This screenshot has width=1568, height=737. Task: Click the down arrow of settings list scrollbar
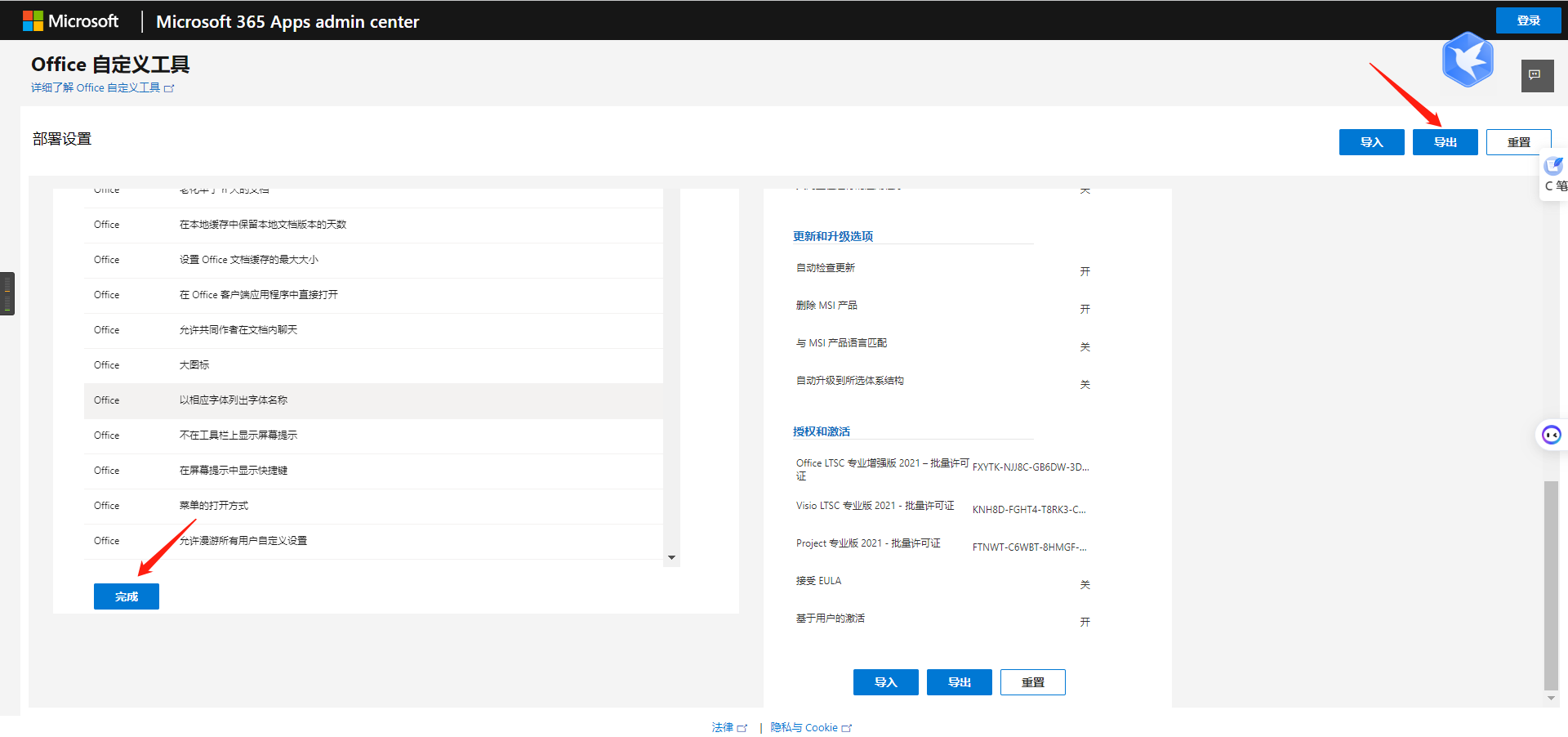[671, 558]
